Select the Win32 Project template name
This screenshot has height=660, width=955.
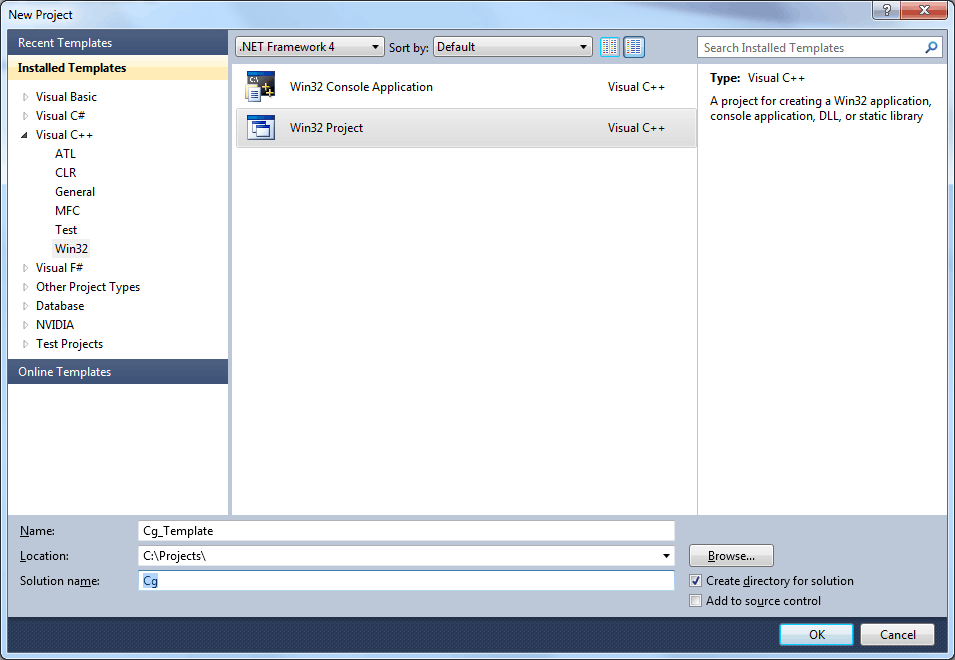pos(326,127)
